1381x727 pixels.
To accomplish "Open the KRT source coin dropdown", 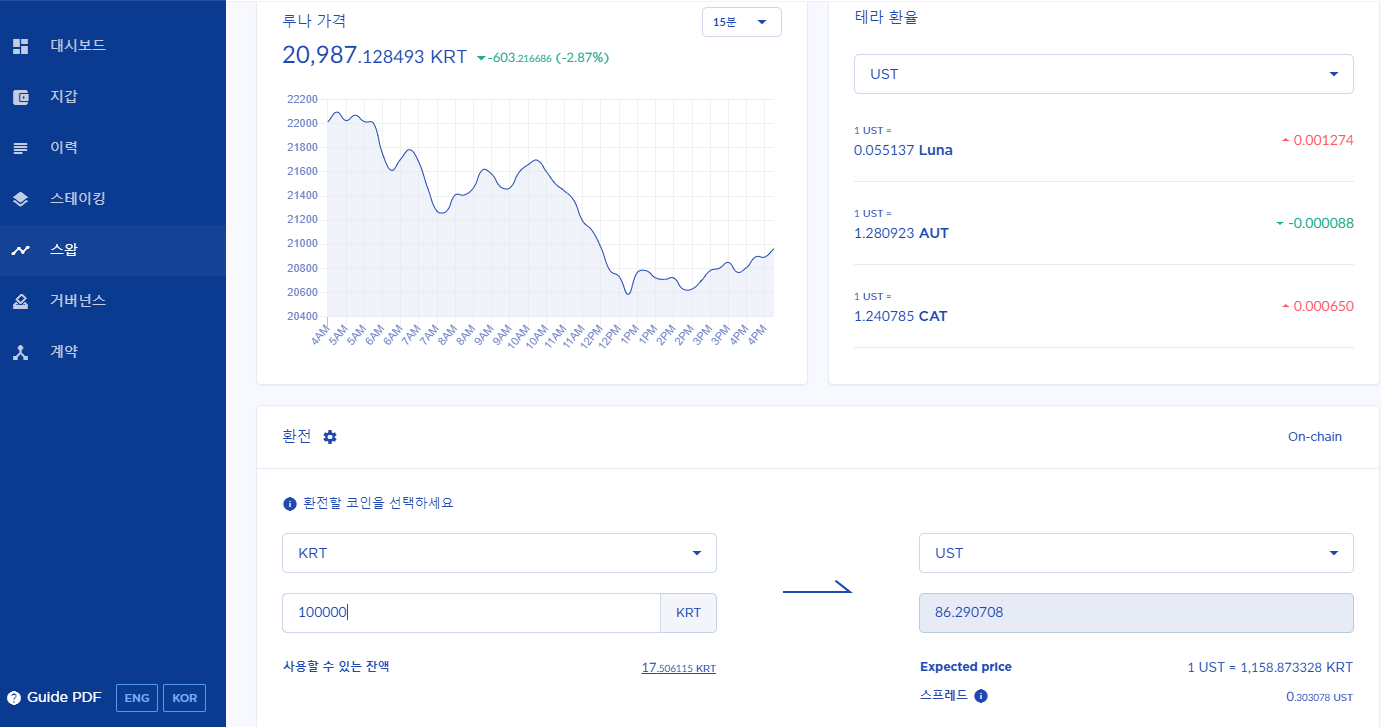I will [x=499, y=553].
